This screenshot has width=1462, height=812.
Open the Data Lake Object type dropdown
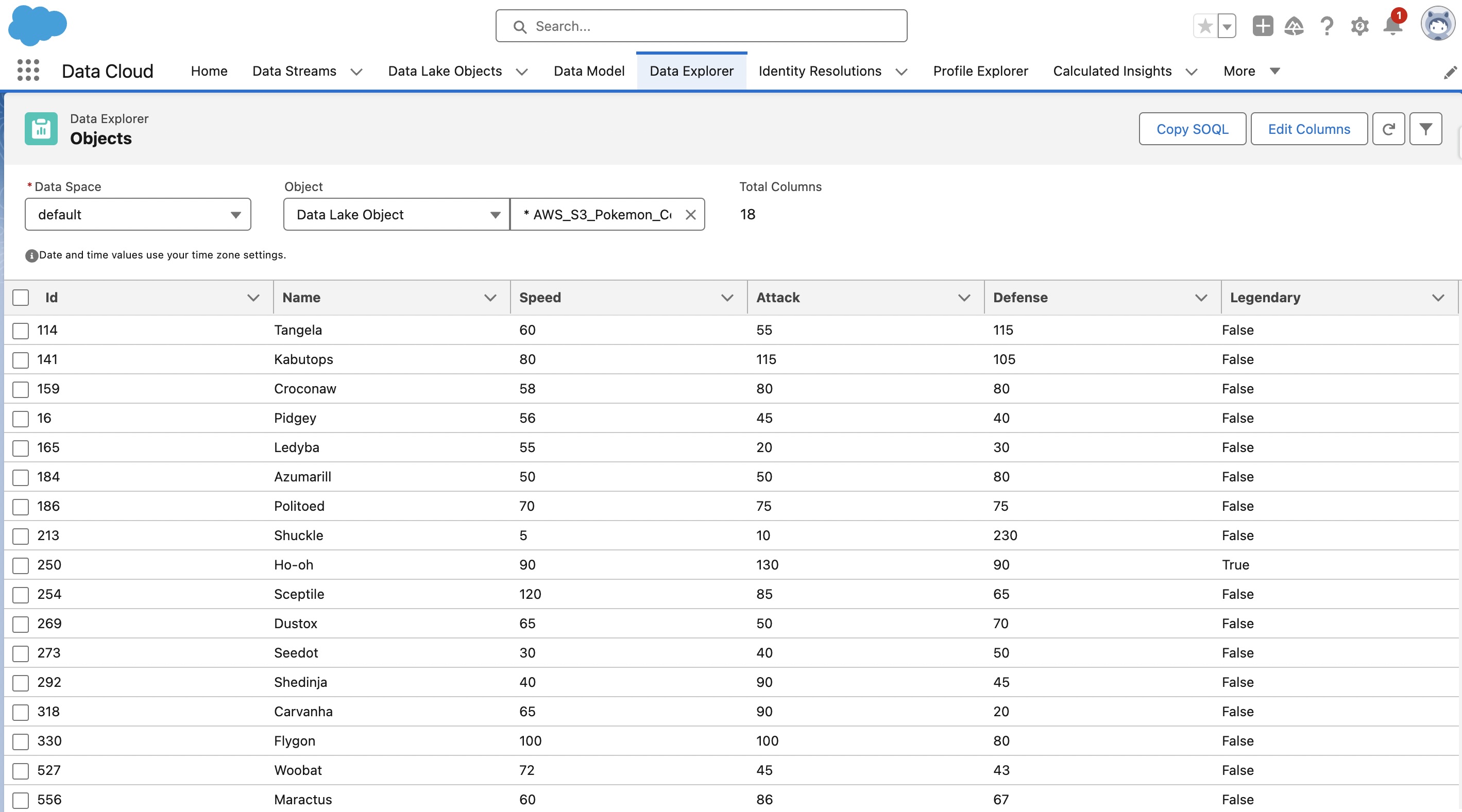click(396, 215)
